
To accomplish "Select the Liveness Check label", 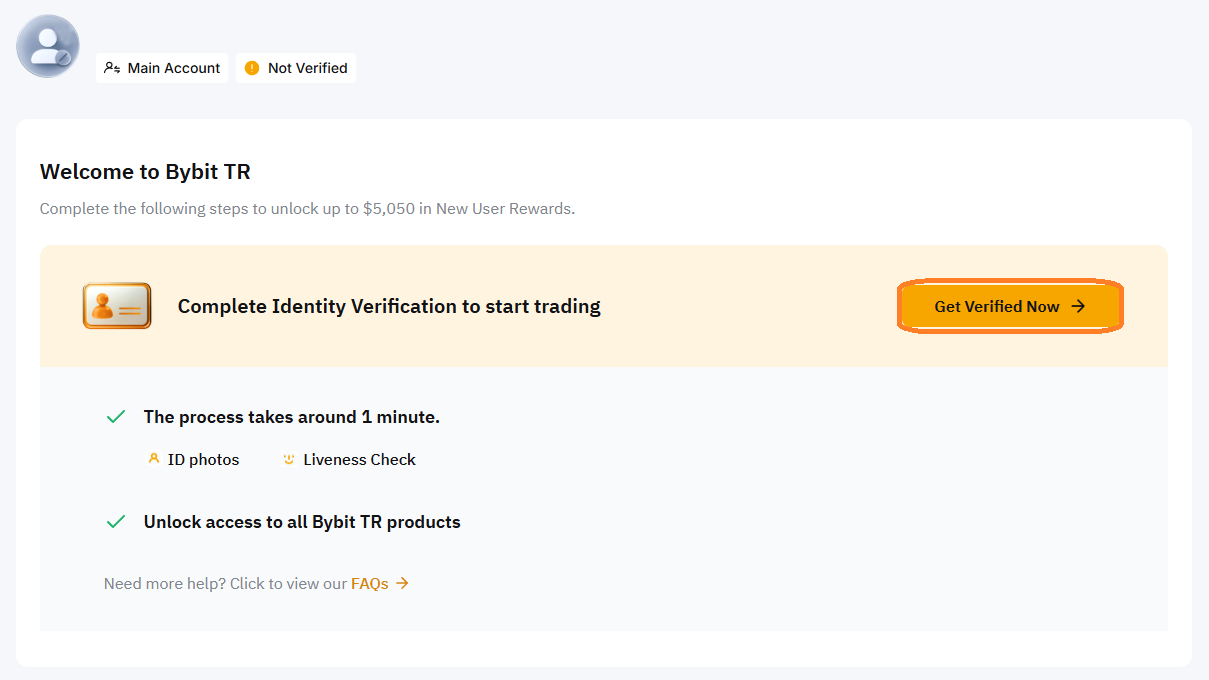I will coord(360,459).
